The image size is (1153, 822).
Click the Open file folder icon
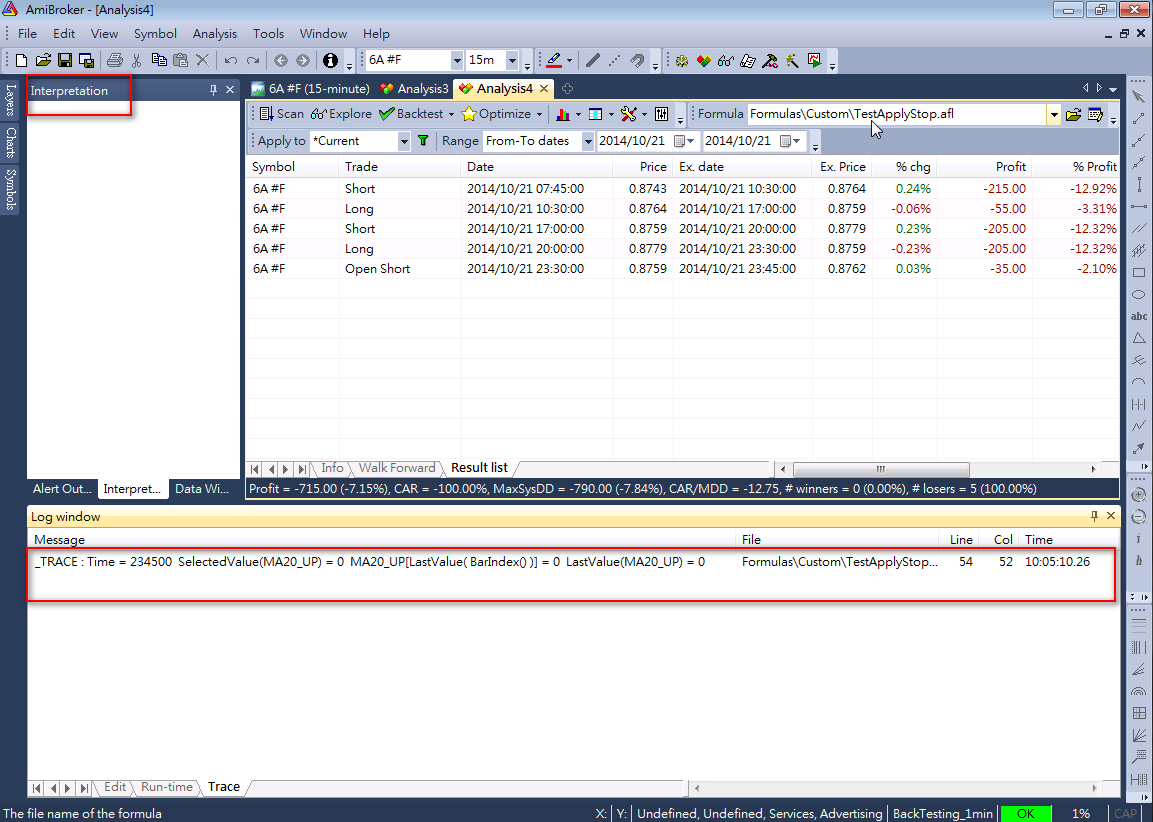pos(43,60)
